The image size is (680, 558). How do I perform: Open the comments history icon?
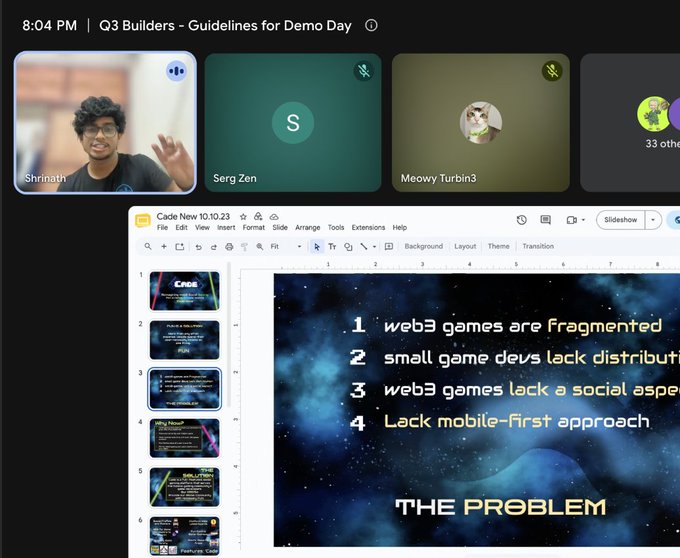tap(546, 220)
